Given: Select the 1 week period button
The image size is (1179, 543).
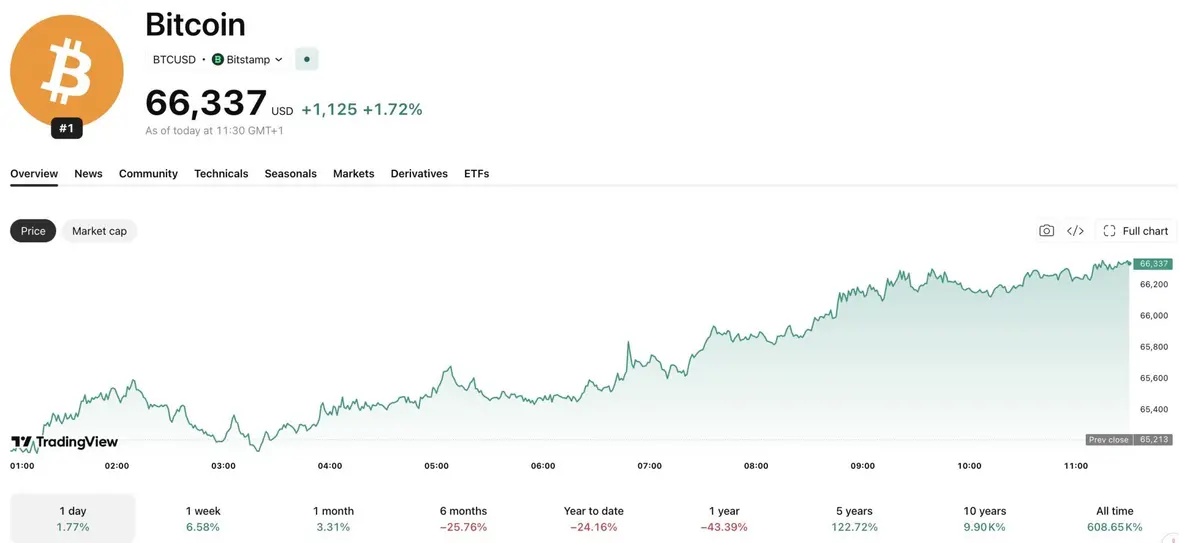Looking at the screenshot, I should pos(203,518).
